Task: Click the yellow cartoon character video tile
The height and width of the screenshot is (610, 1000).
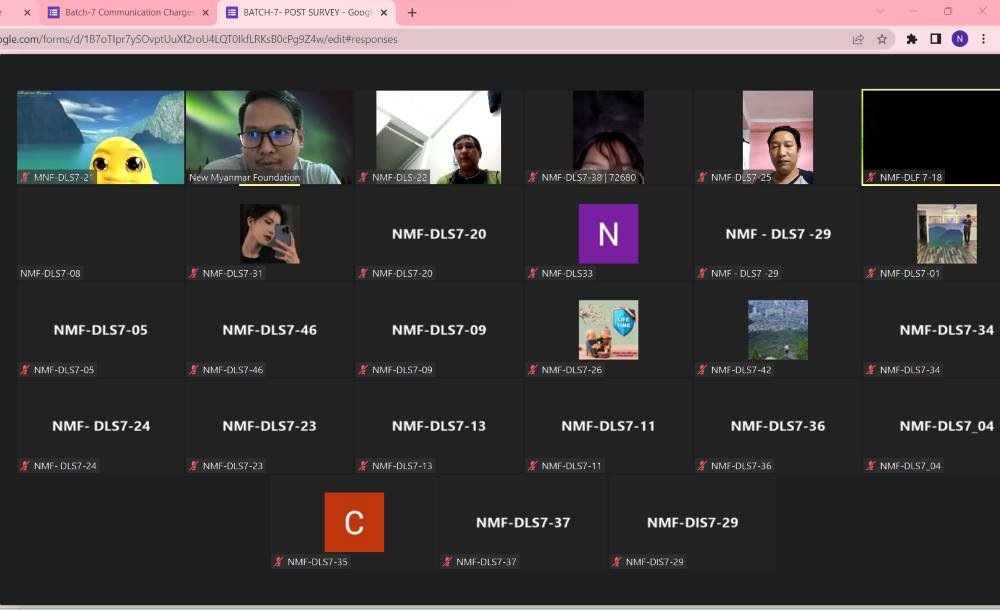Action: [100, 137]
